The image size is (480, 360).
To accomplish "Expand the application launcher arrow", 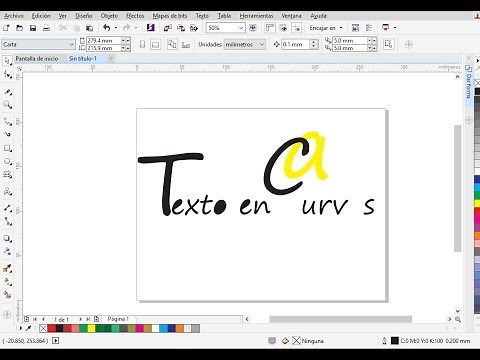I will (395, 28).
